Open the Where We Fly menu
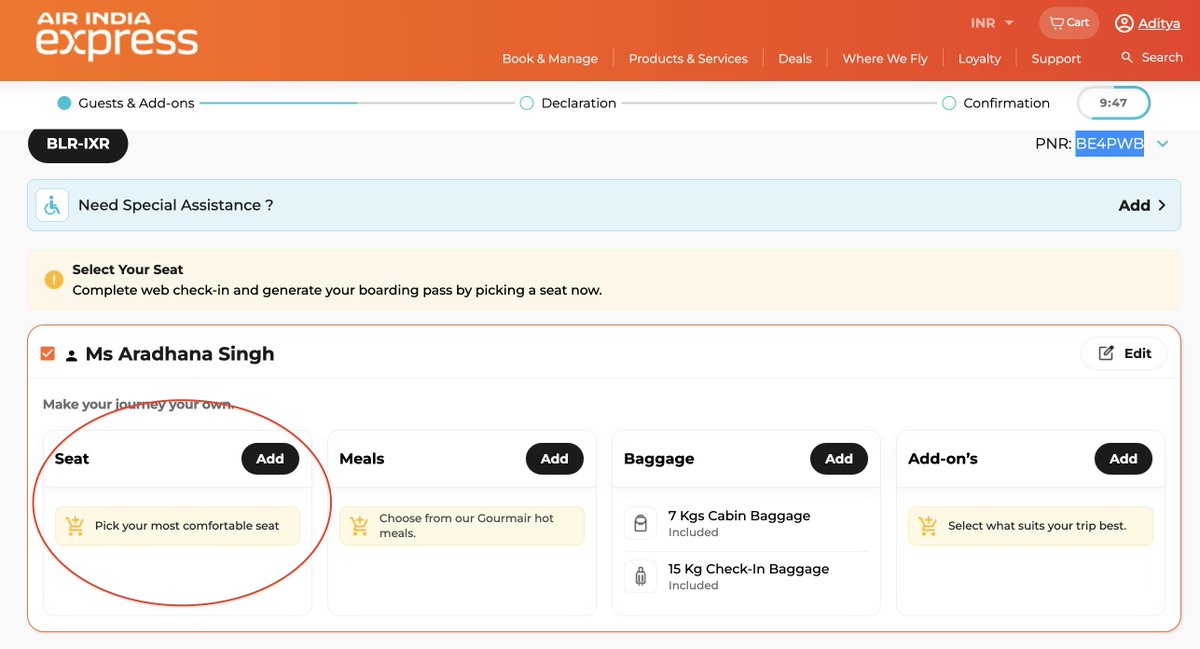The height and width of the screenshot is (649, 1200). (x=885, y=59)
